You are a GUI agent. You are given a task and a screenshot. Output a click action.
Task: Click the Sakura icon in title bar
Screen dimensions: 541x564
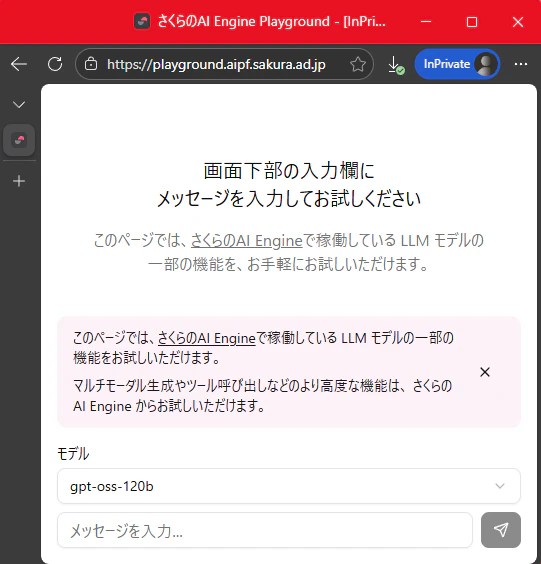click(x=142, y=21)
